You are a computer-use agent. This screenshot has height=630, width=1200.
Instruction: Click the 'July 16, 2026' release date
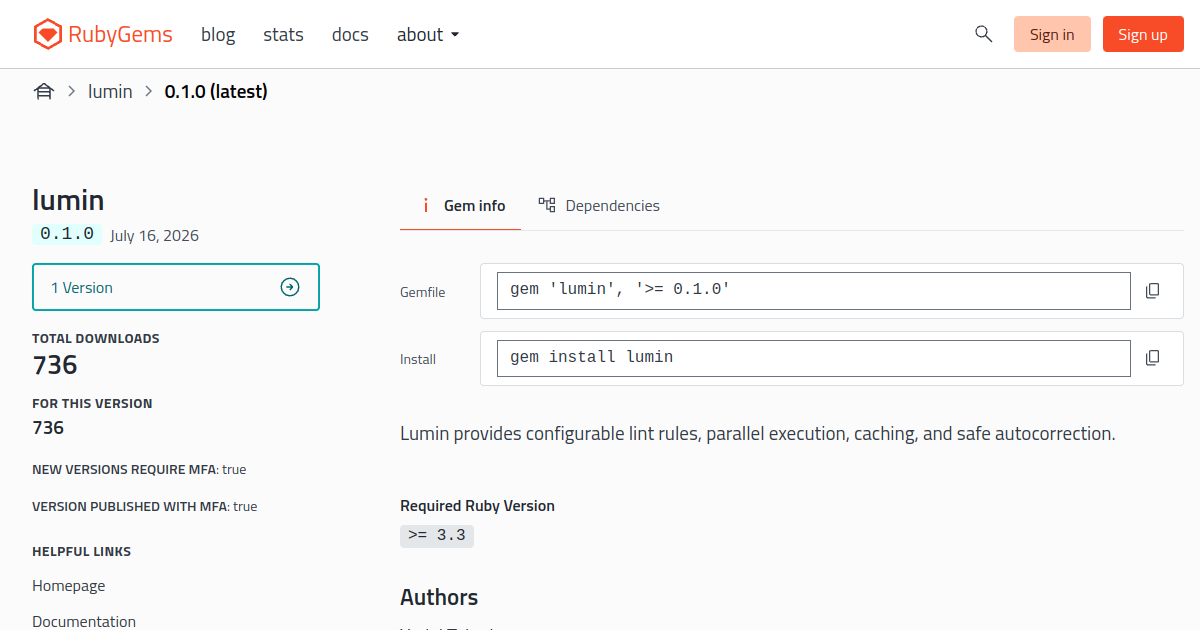155,236
